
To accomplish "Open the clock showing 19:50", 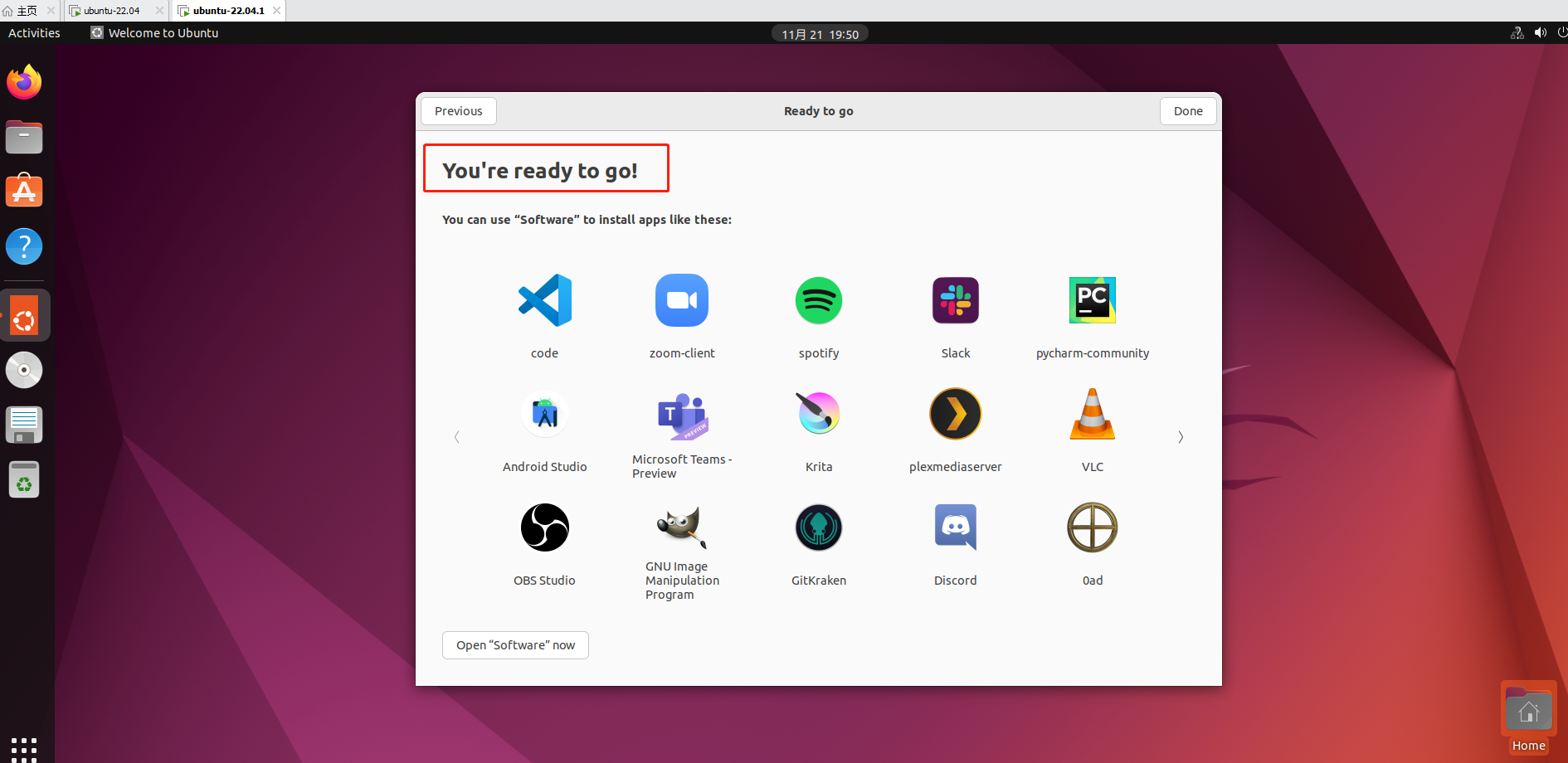I will click(x=820, y=34).
